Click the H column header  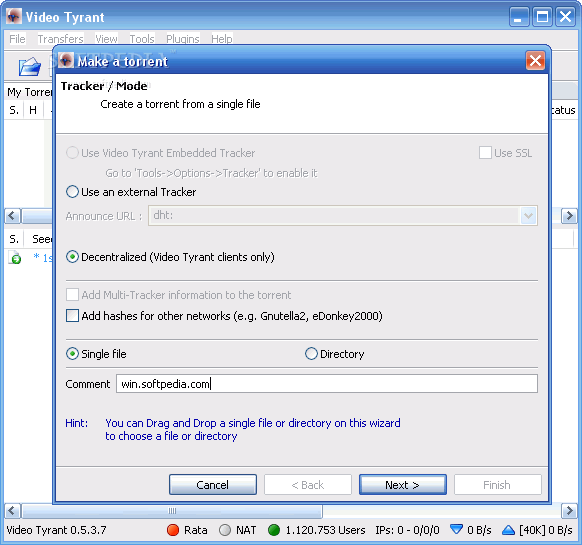(x=33, y=110)
